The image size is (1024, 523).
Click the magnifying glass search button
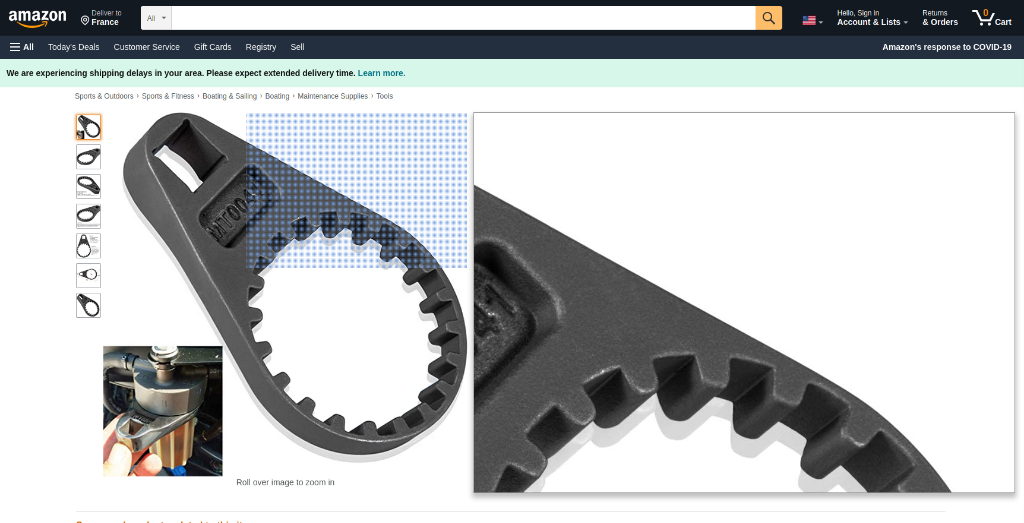(x=768, y=18)
